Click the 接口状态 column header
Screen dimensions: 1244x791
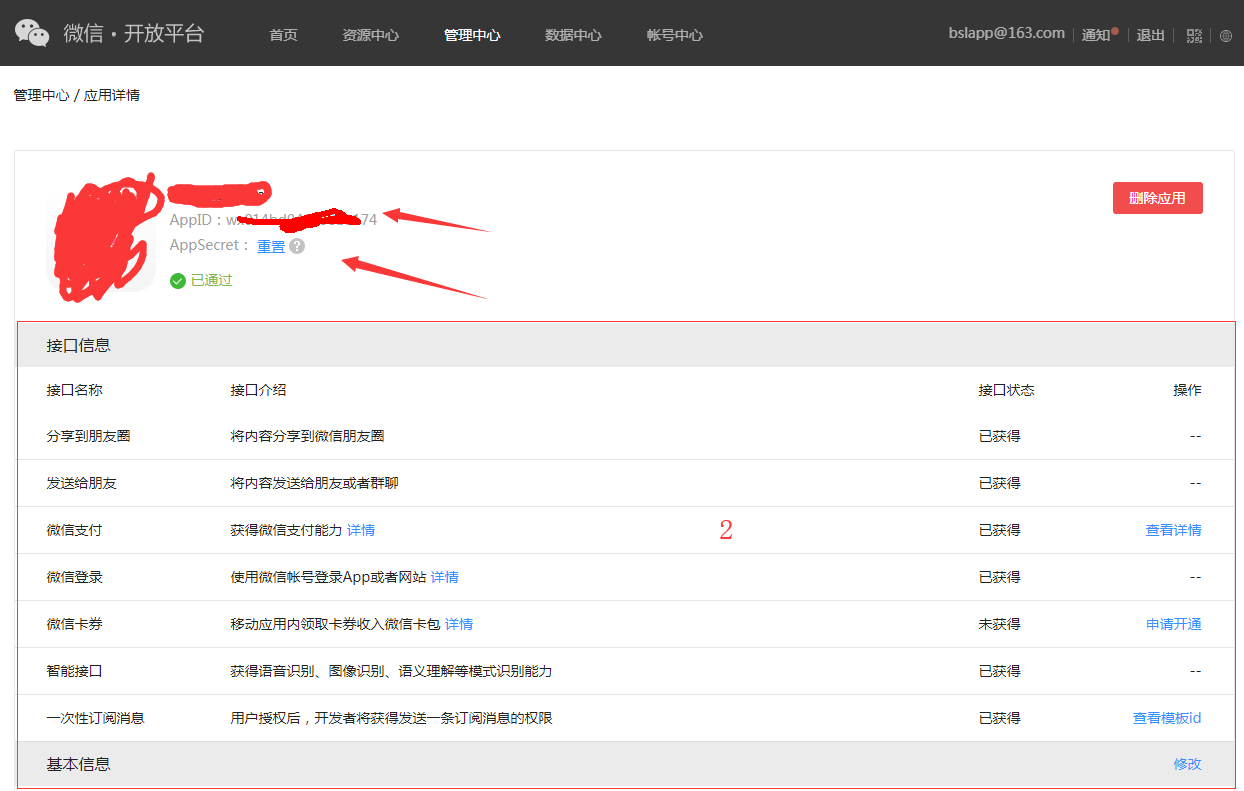[1007, 390]
